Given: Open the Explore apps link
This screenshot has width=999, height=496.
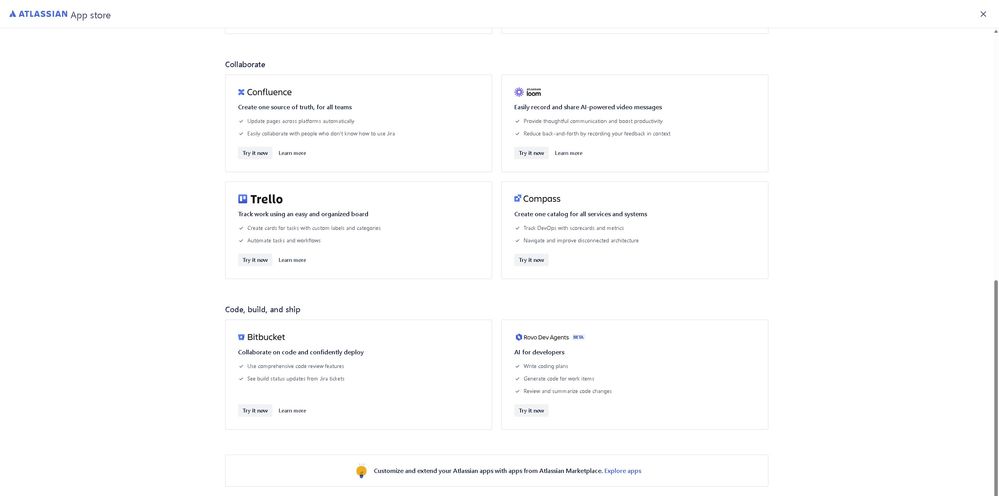Looking at the screenshot, I should (x=622, y=471).
